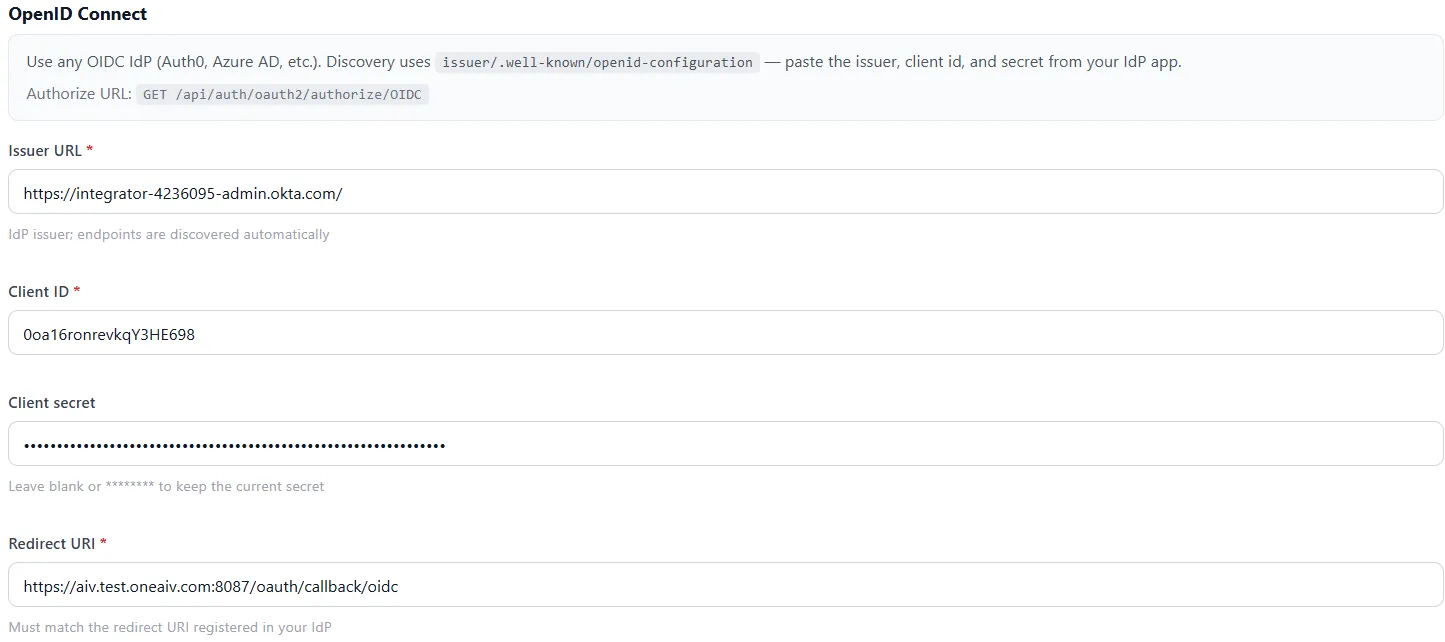Click the 'Must match the redirect URI' hint
1445x642 pixels.
pyautogui.click(x=170, y=627)
